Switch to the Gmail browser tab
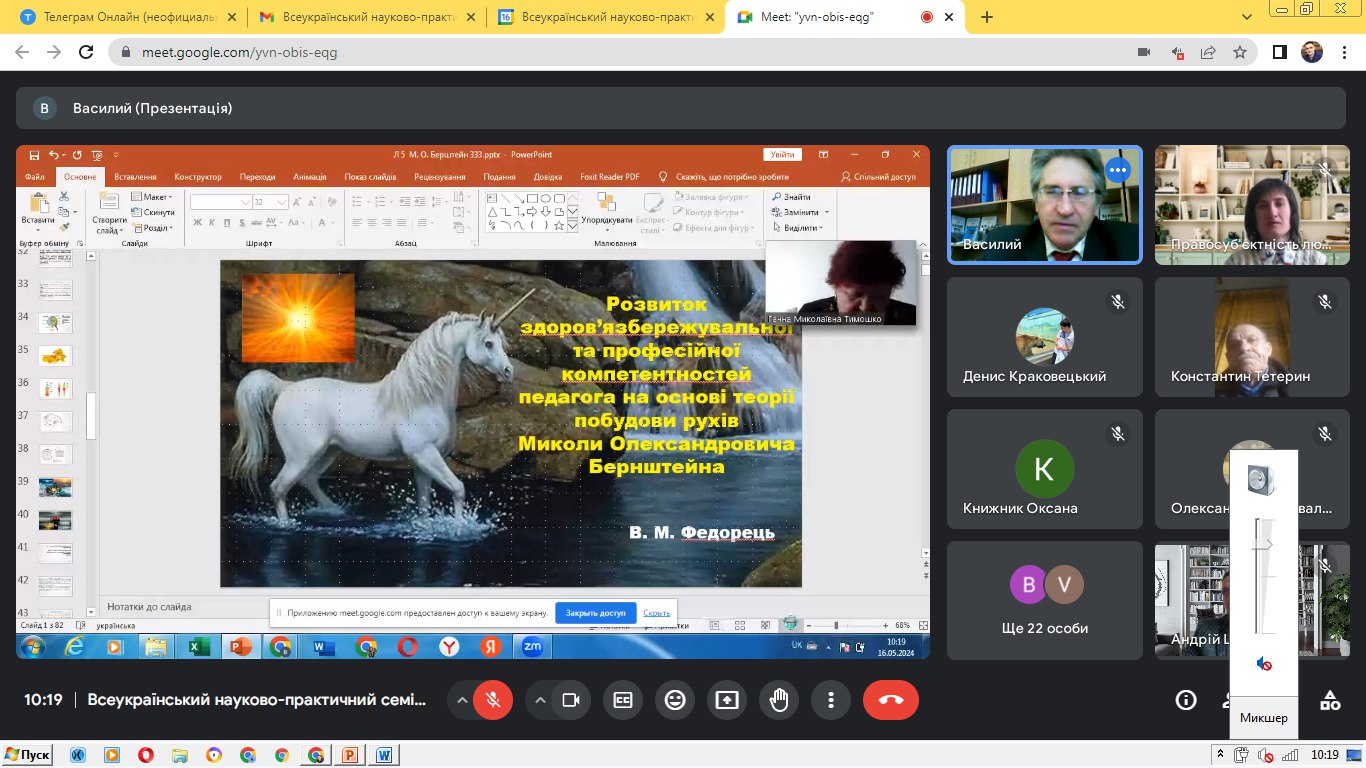The image size is (1366, 768). (360, 17)
